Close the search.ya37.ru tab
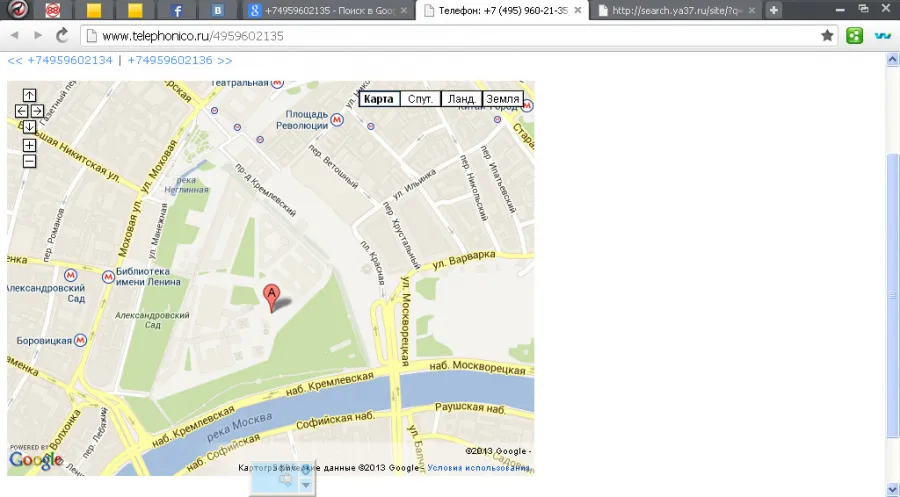The image size is (900, 497). coord(751,10)
